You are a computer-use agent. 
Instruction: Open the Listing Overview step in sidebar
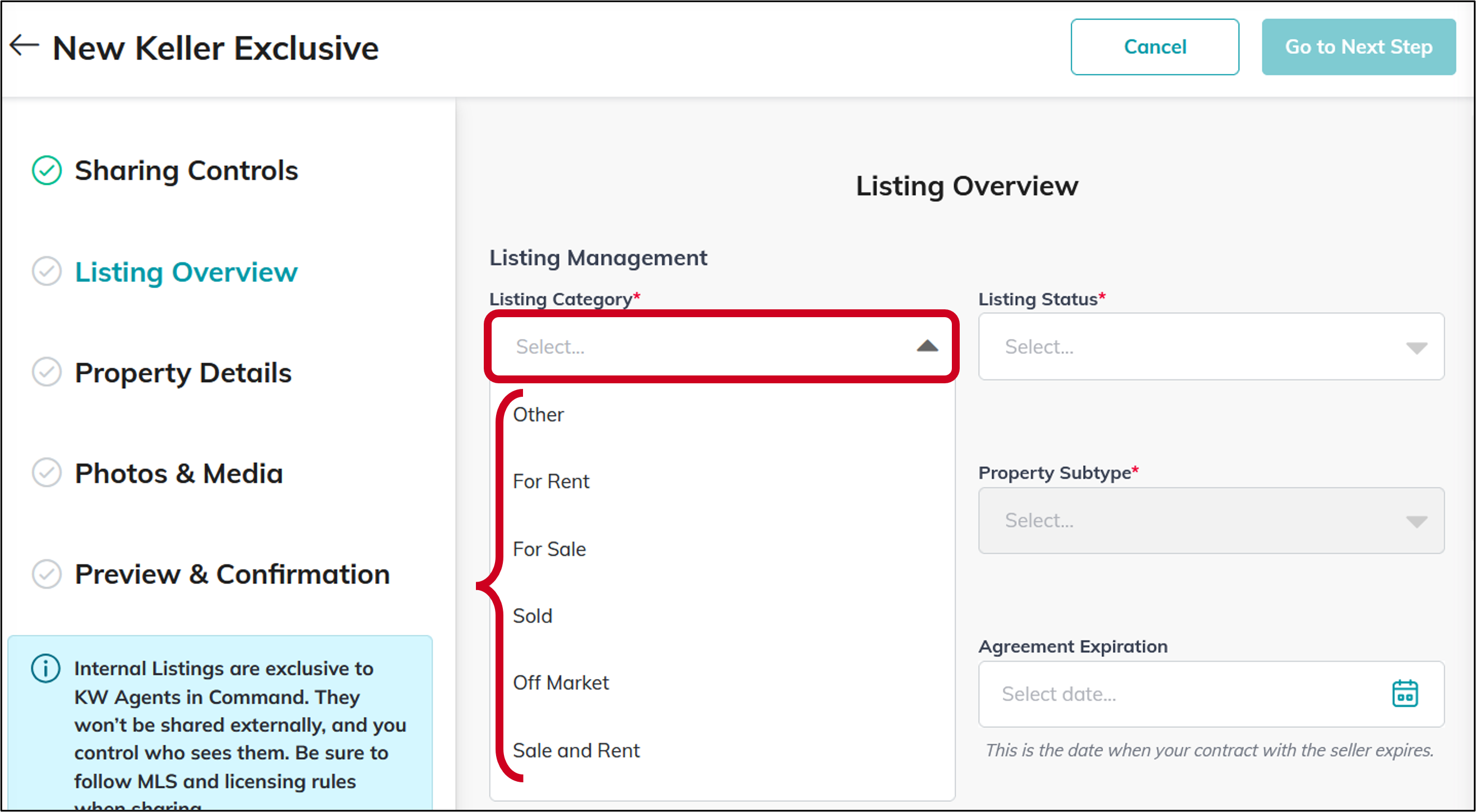click(x=186, y=272)
